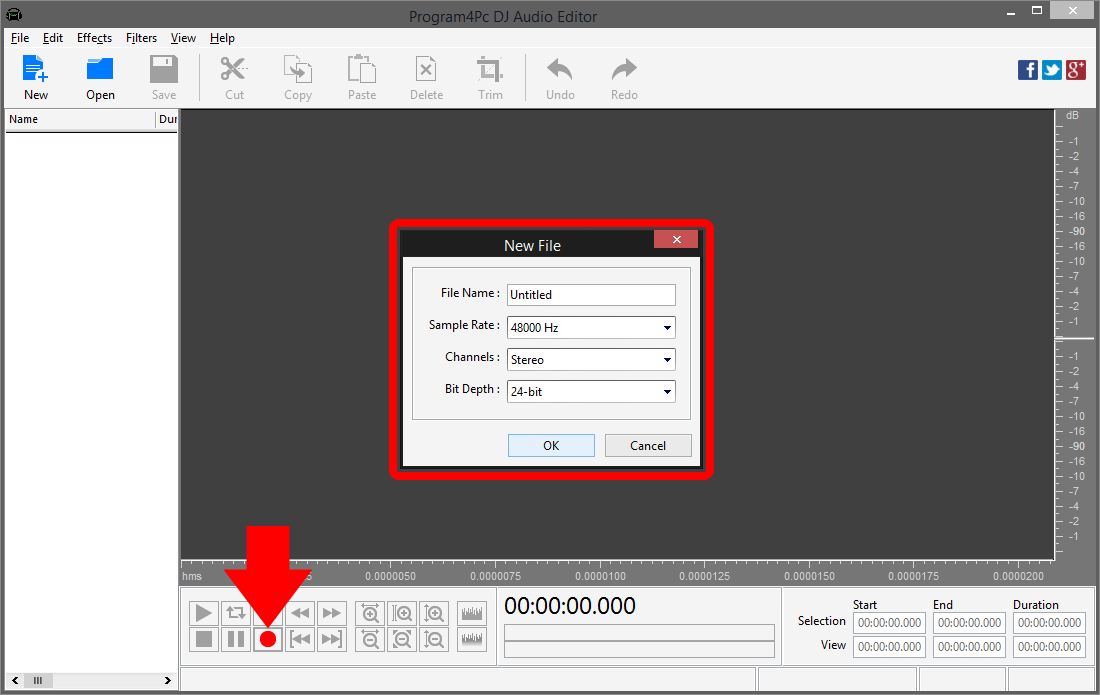The image size is (1100, 695).
Task: Select the Loop playback icon
Action: pyautogui.click(x=235, y=613)
